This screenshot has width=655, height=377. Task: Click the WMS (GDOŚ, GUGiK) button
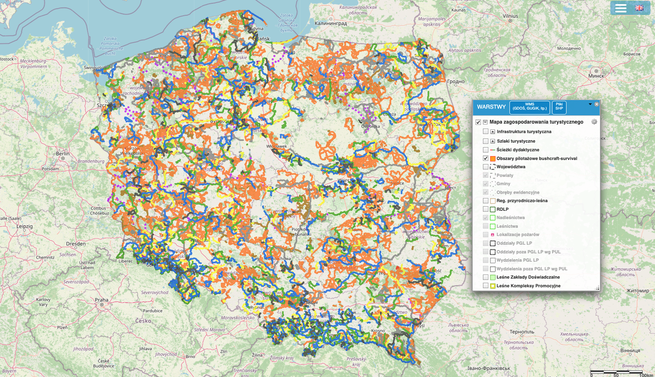pyautogui.click(x=529, y=107)
